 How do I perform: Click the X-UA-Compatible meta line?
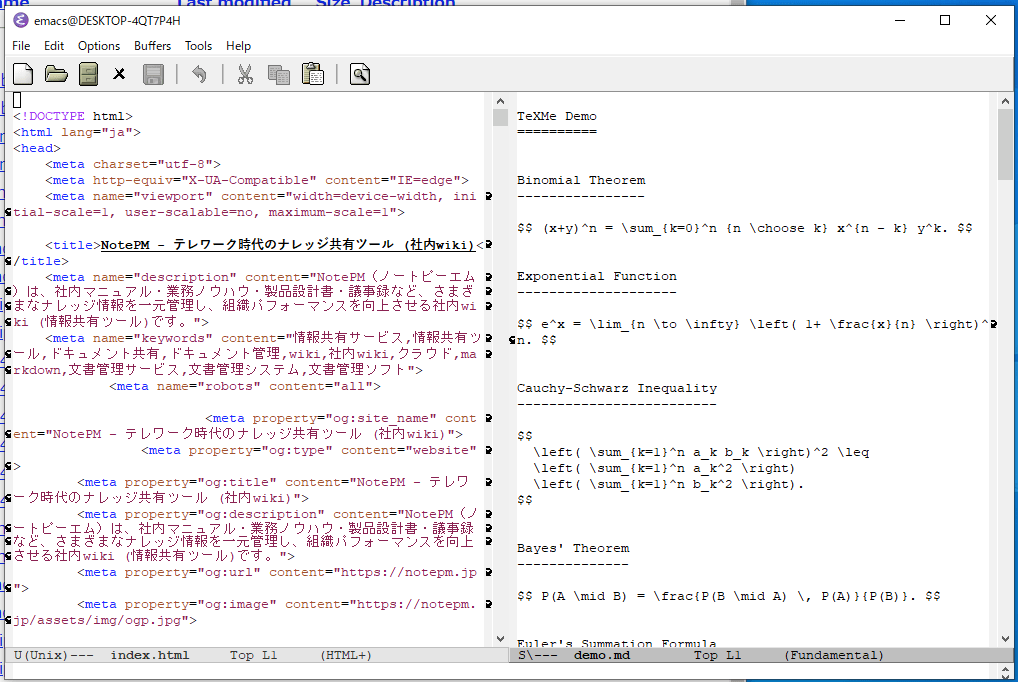point(257,181)
